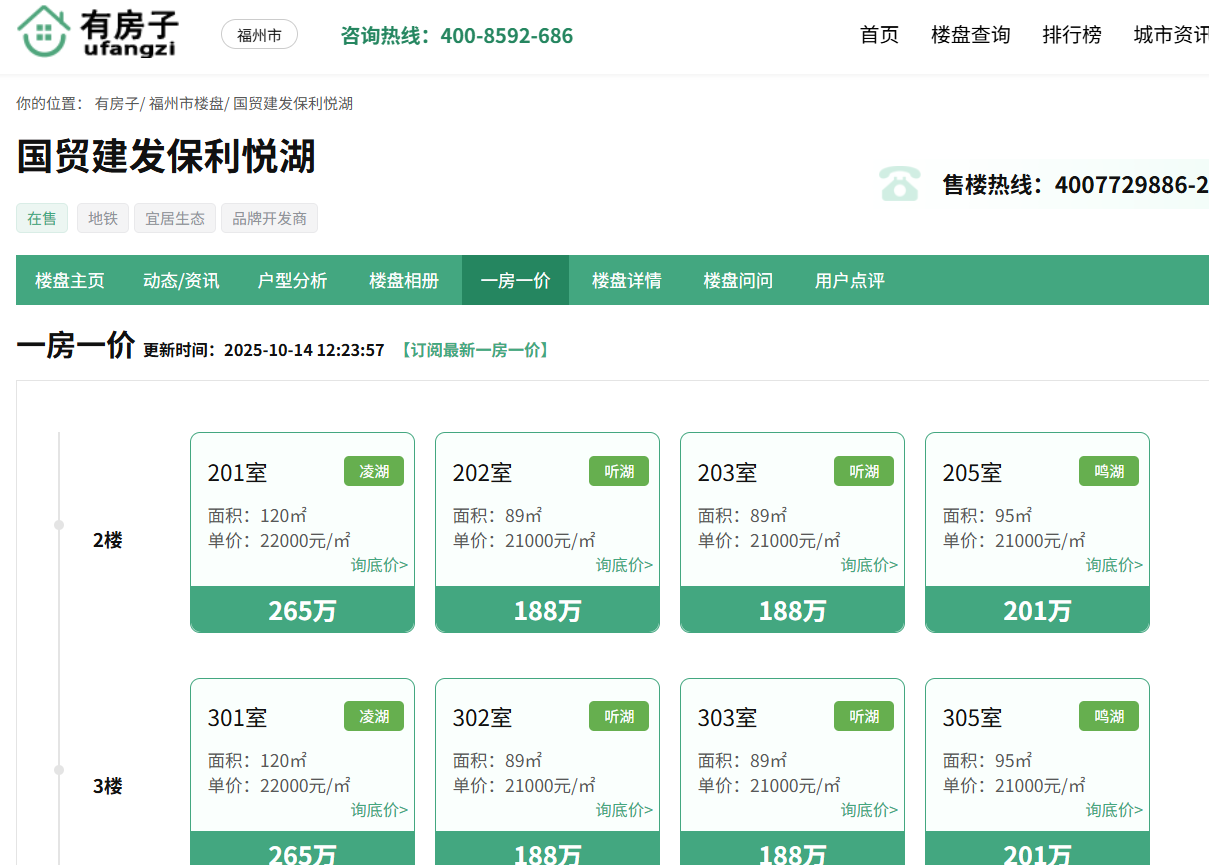
Task: Open the 福州市 city selector
Action: [x=259, y=35]
